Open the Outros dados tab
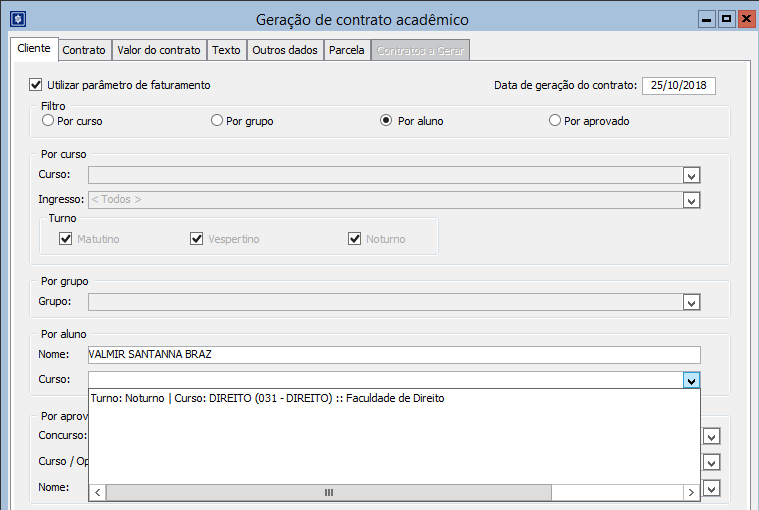Image resolution: width=759 pixels, height=510 pixels. click(284, 50)
